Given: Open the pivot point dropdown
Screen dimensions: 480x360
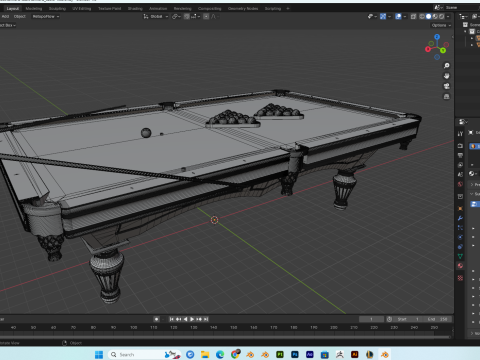Looking at the screenshot, I should coord(176,16).
